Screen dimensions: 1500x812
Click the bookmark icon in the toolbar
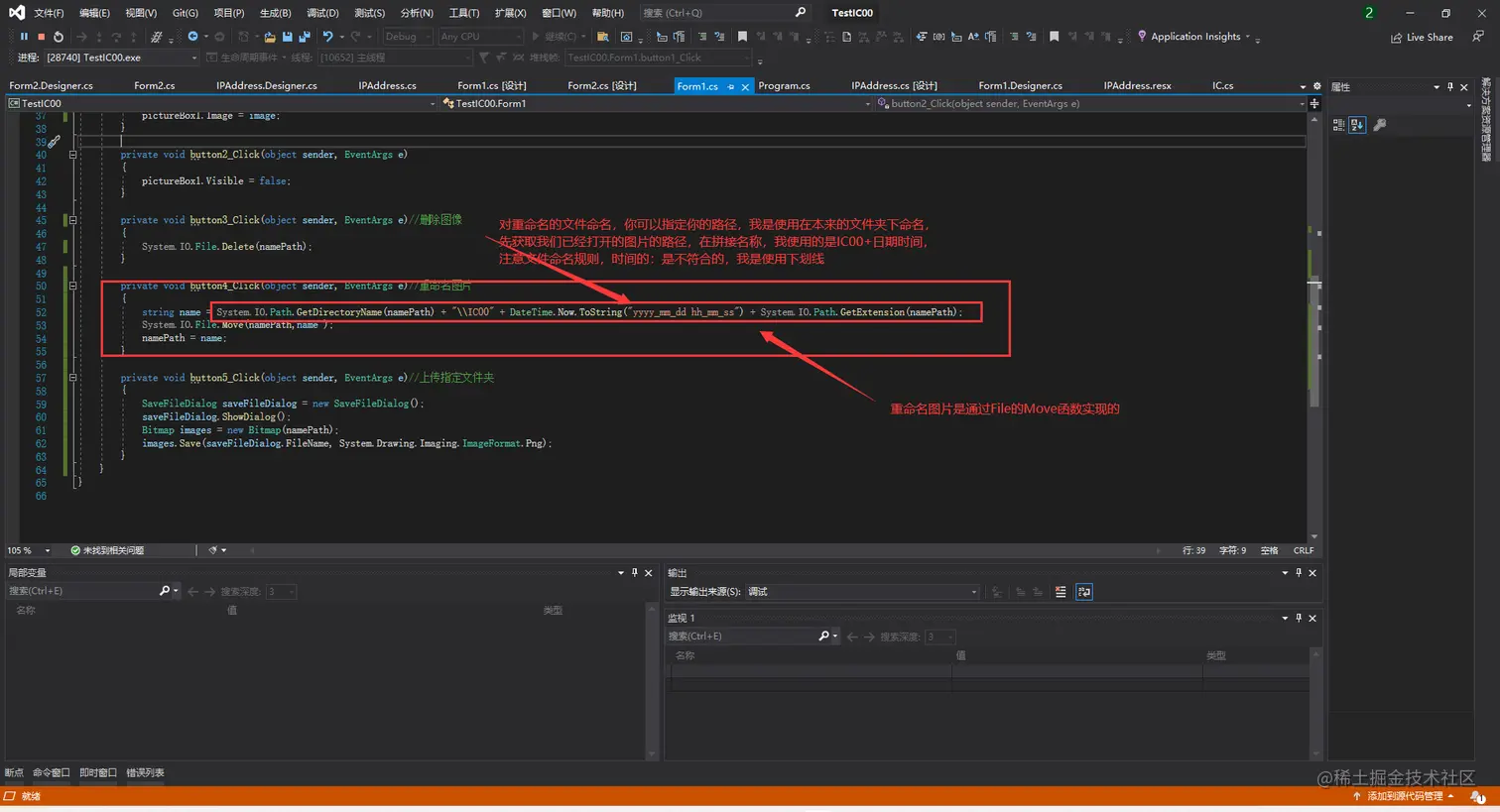point(742,37)
